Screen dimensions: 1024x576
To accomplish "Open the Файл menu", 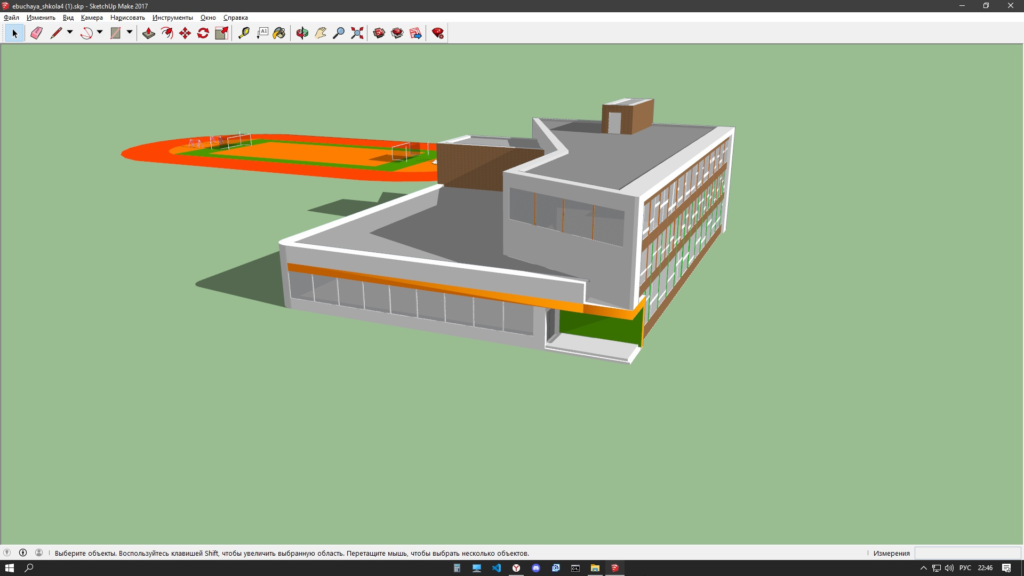I will click(x=11, y=18).
